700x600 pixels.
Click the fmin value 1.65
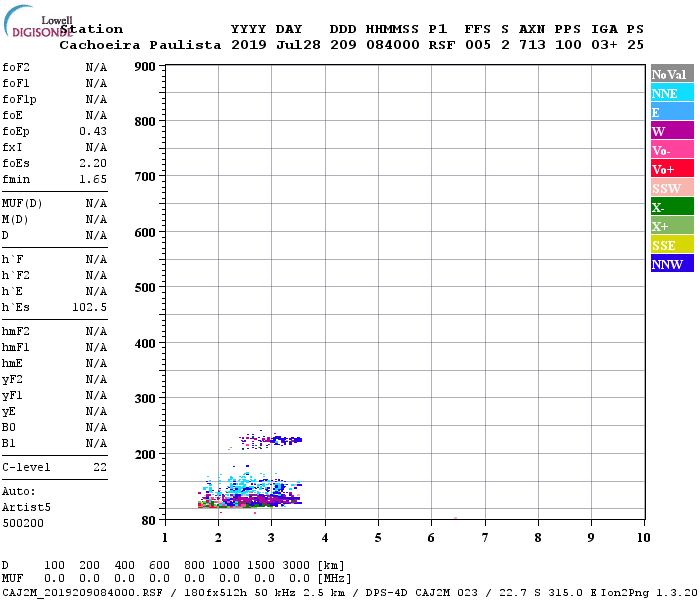point(93,179)
